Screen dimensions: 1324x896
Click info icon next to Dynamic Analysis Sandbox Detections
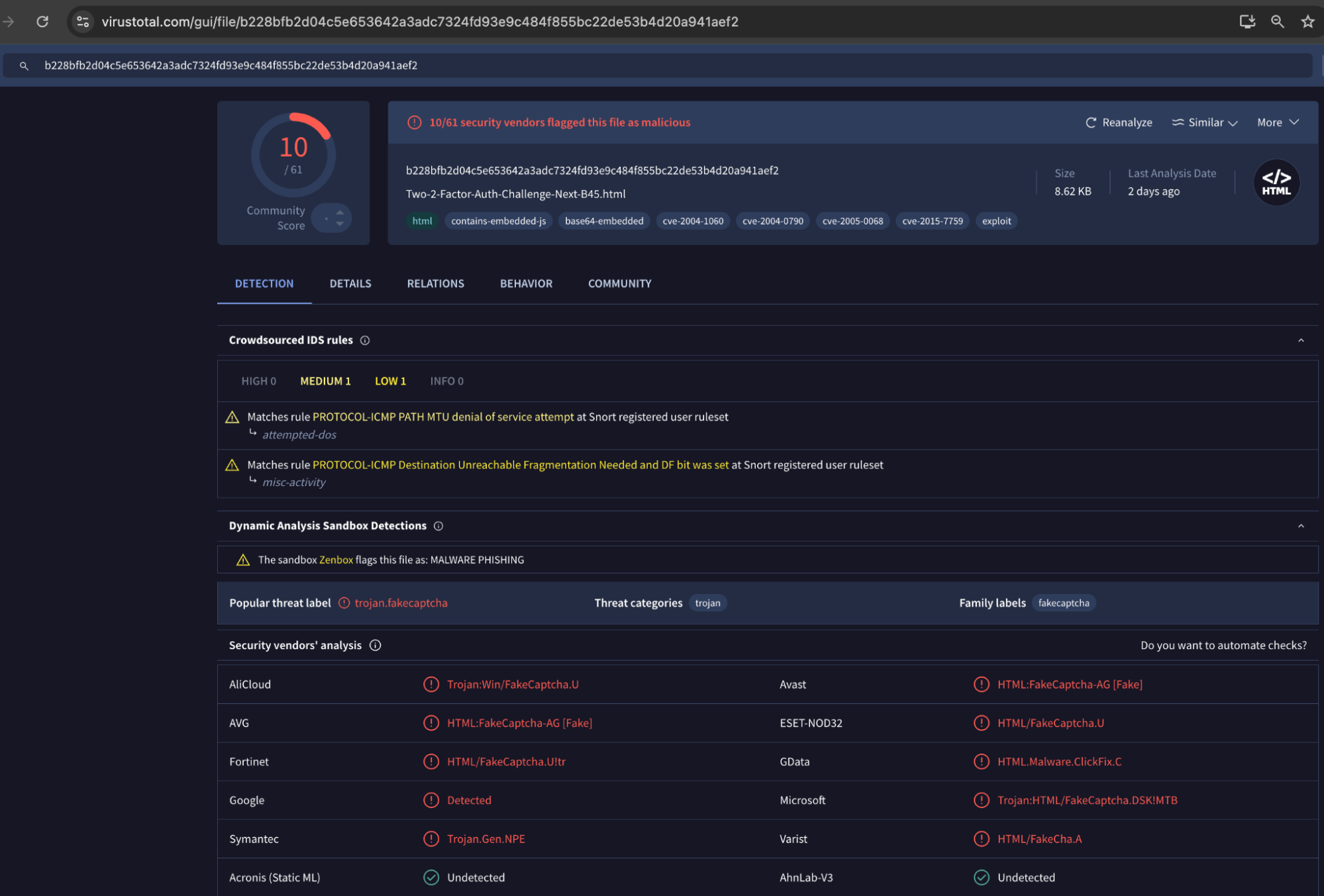coord(438,526)
